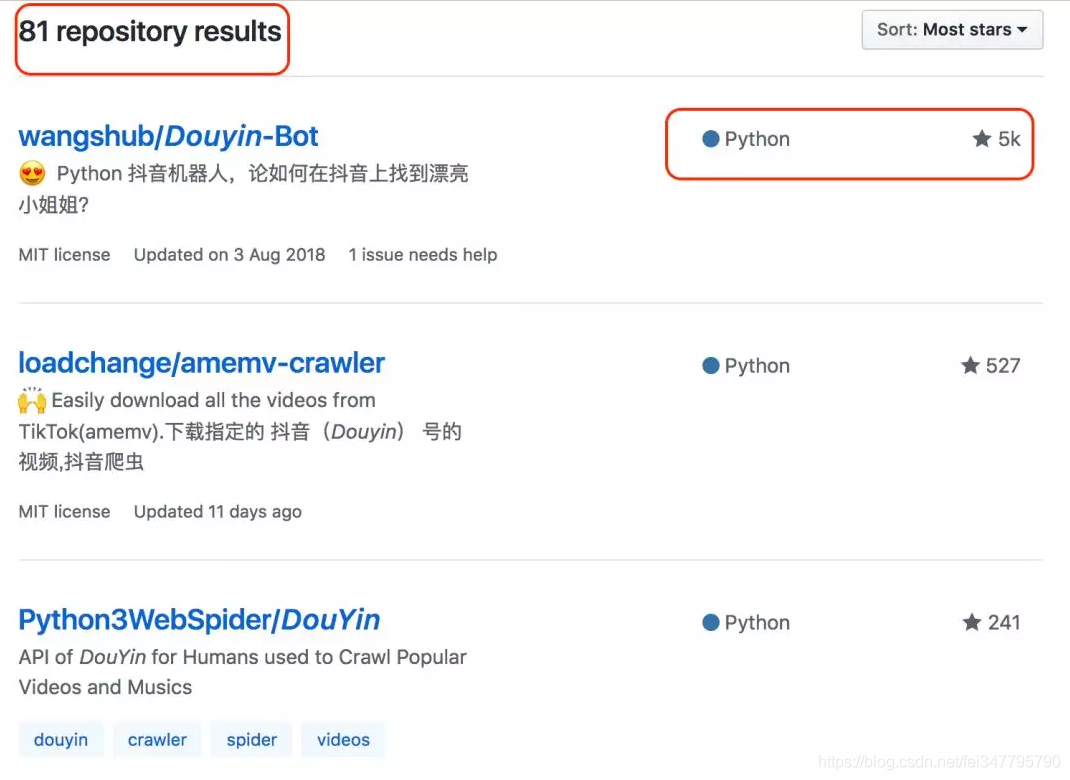Image resolution: width=1070 pixels, height=780 pixels.
Task: Open '1 issue needs help' link
Action: coord(422,255)
